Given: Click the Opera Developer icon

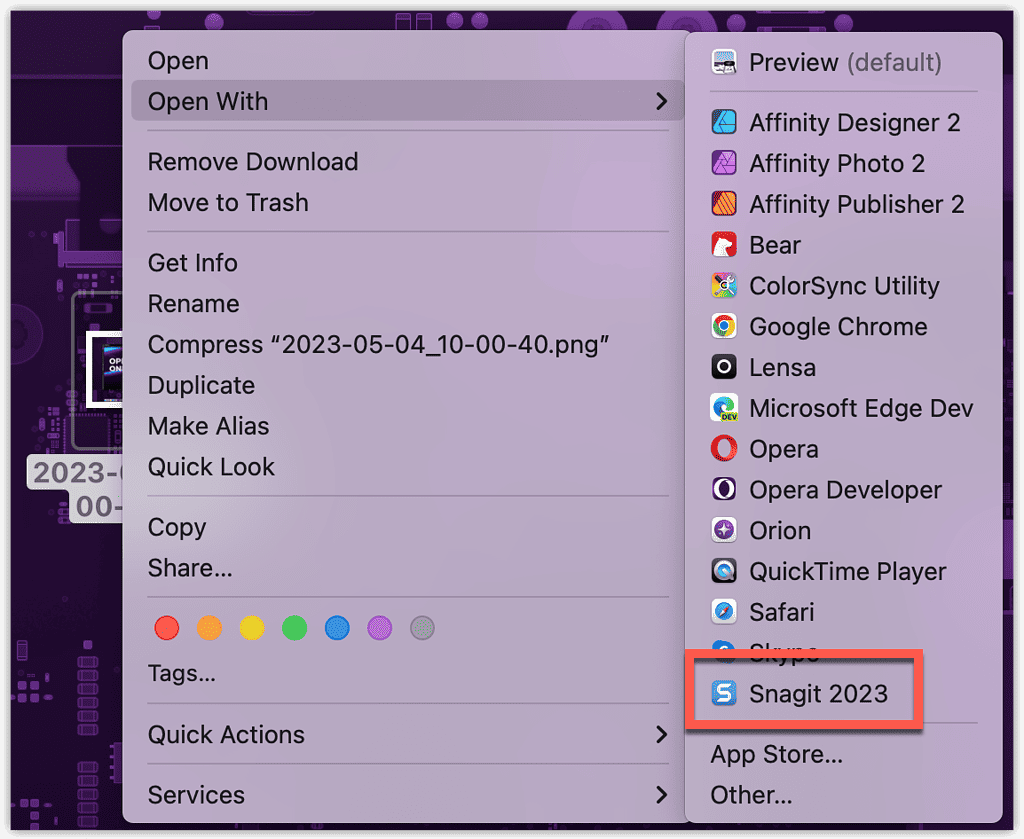Looking at the screenshot, I should pos(724,489).
